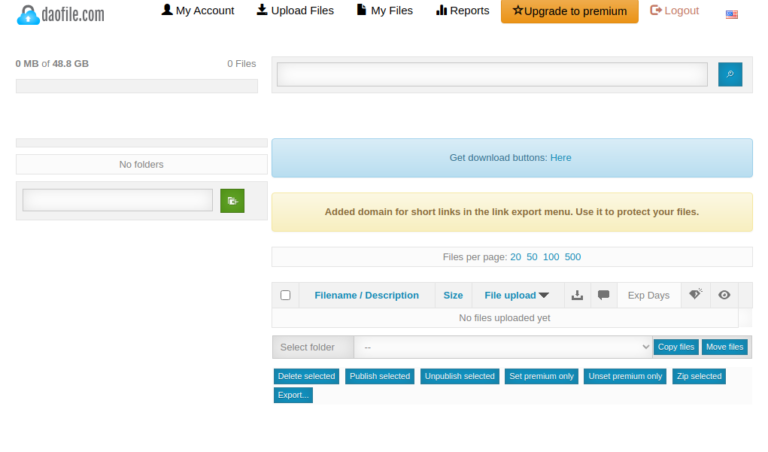Go to Upload Files page
The height and width of the screenshot is (452, 768).
pos(295,11)
